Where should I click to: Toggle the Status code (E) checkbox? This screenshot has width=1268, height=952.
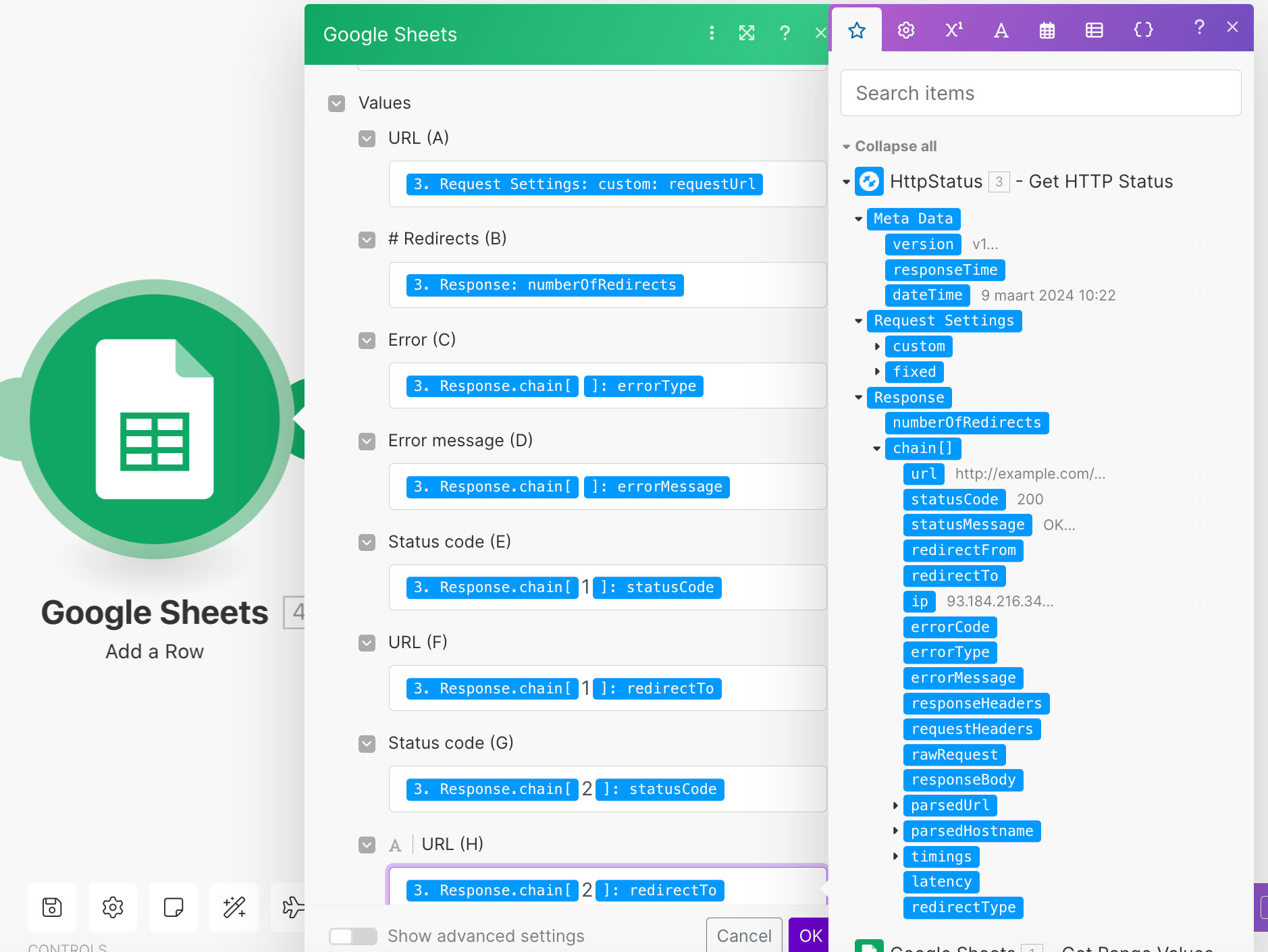pyautogui.click(x=367, y=542)
